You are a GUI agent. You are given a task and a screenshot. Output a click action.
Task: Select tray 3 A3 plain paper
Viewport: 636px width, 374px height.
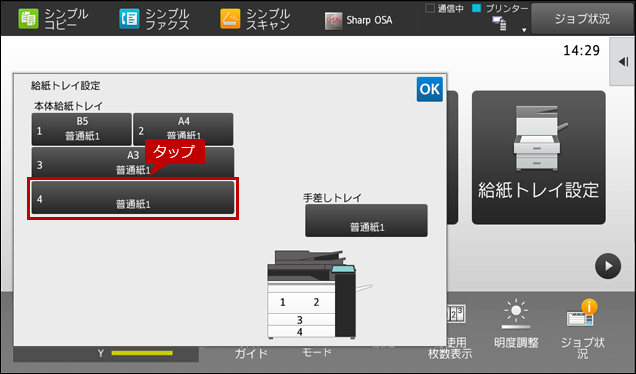(133, 163)
